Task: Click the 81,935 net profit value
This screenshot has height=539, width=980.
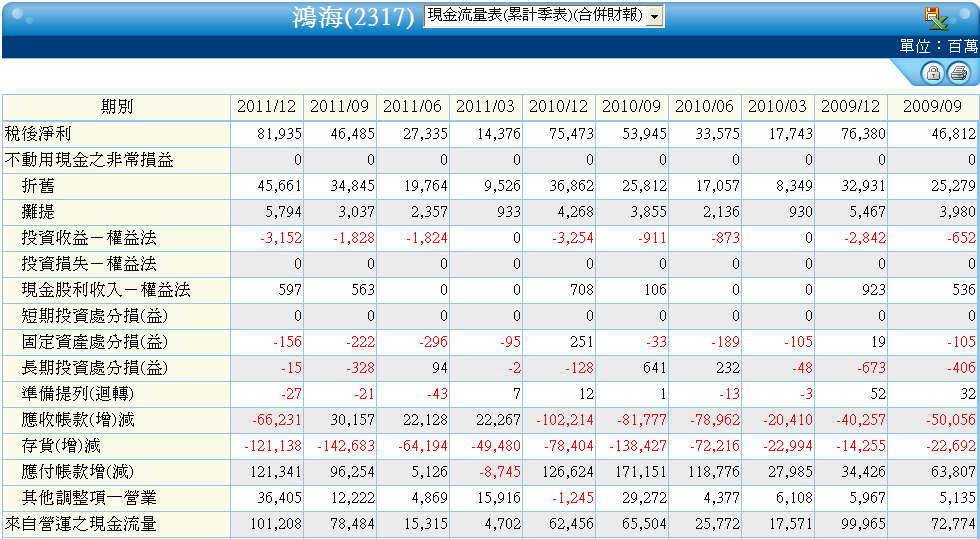Action: [x=279, y=134]
